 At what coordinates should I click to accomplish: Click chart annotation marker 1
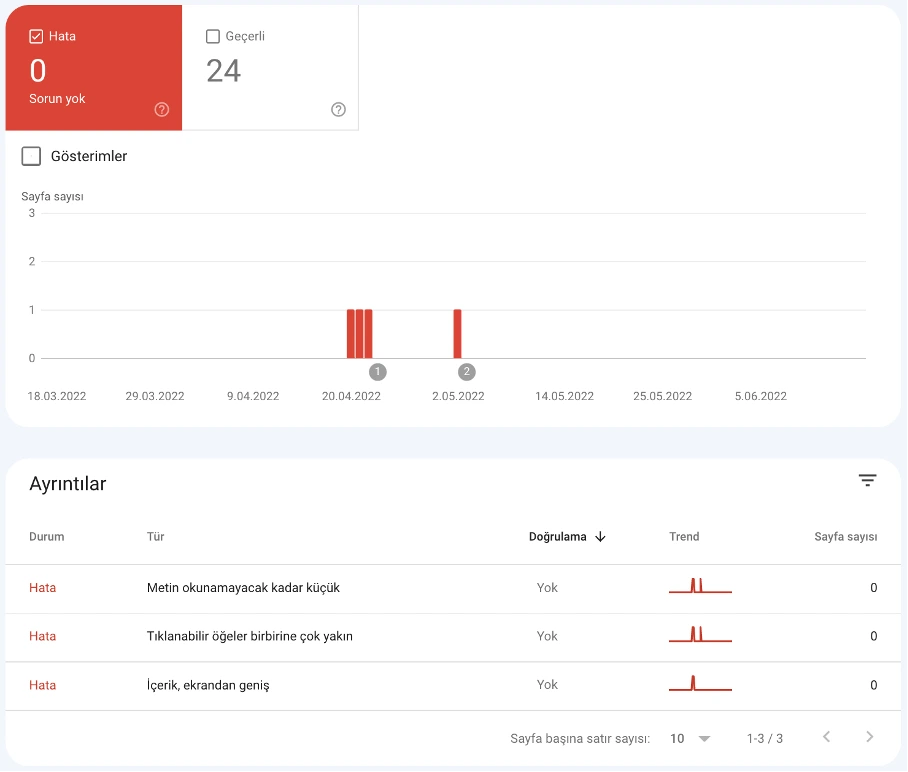(378, 372)
